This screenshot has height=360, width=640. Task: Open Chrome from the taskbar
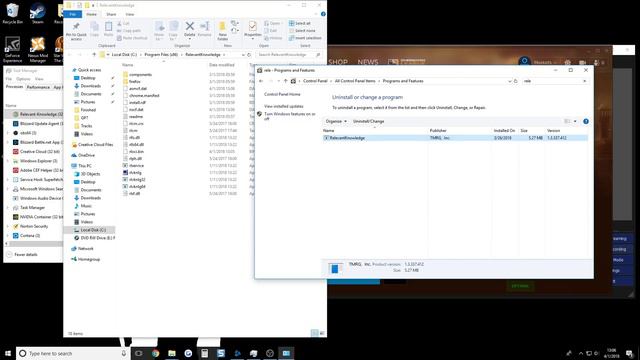tap(155, 353)
